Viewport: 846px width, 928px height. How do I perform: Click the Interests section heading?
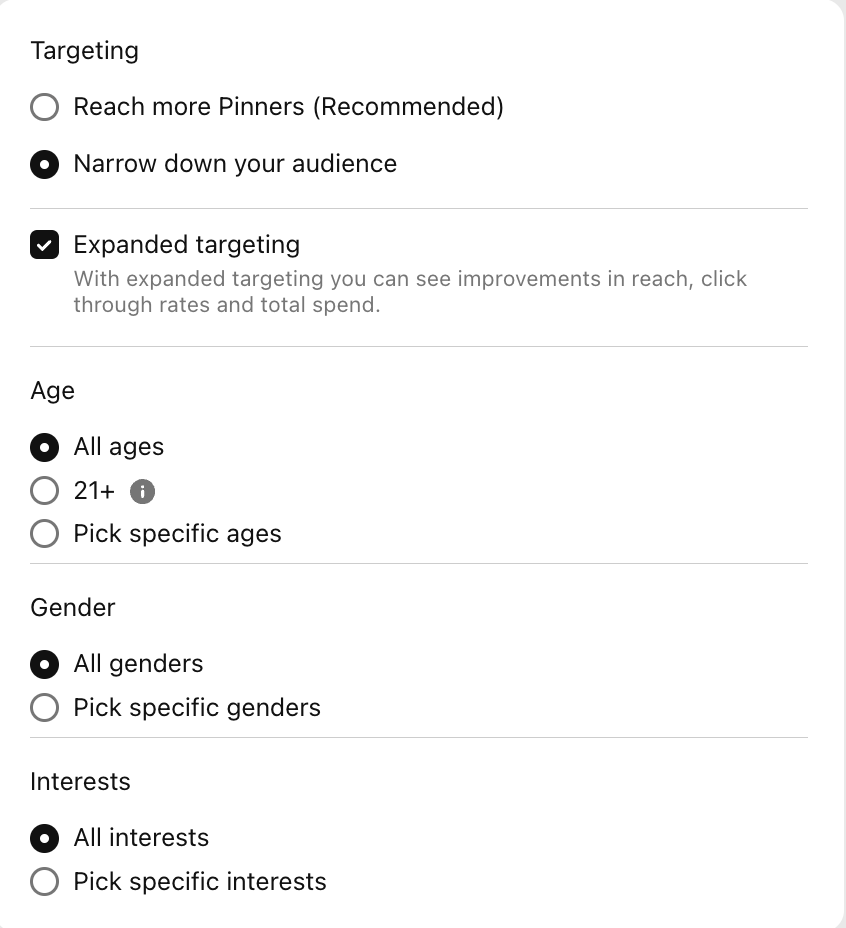(x=81, y=782)
